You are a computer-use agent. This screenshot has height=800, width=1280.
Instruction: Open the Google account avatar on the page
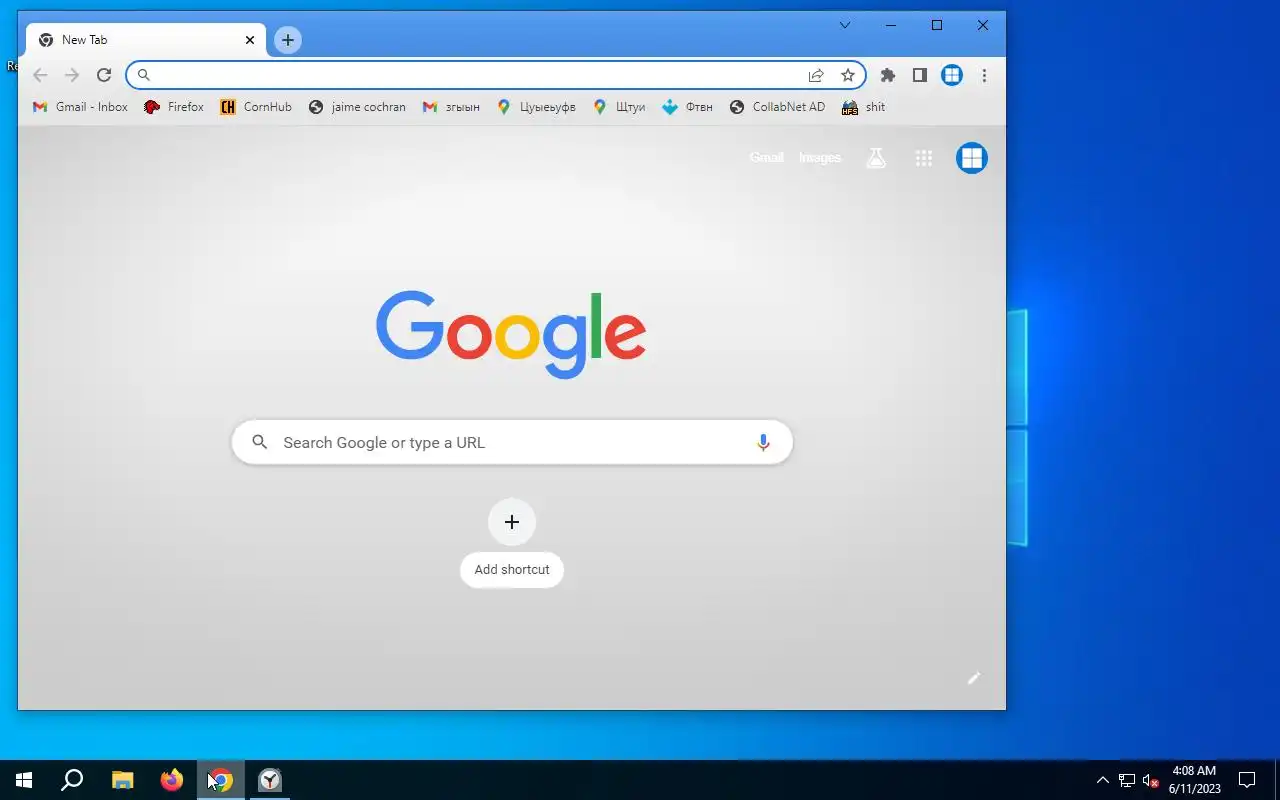pos(972,158)
